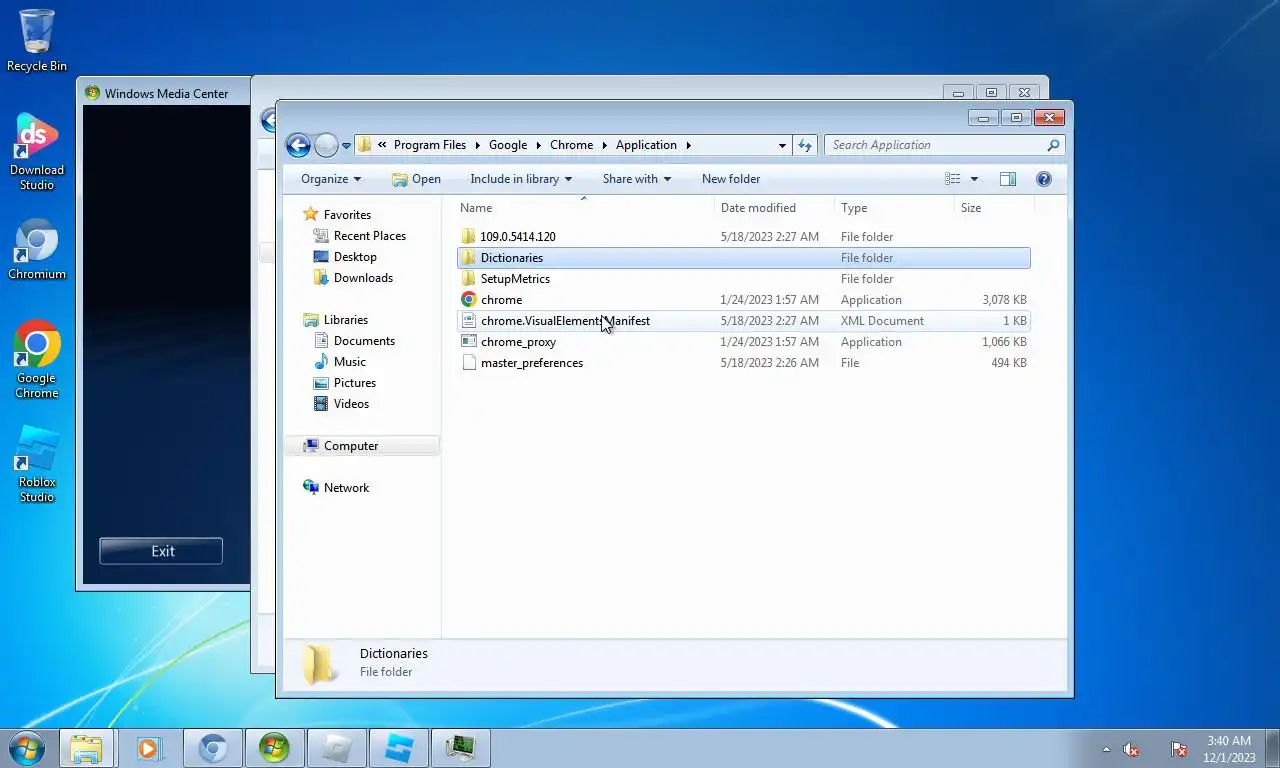The width and height of the screenshot is (1280, 768).
Task: Open the Recycle Bin desktop icon
Action: [37, 40]
